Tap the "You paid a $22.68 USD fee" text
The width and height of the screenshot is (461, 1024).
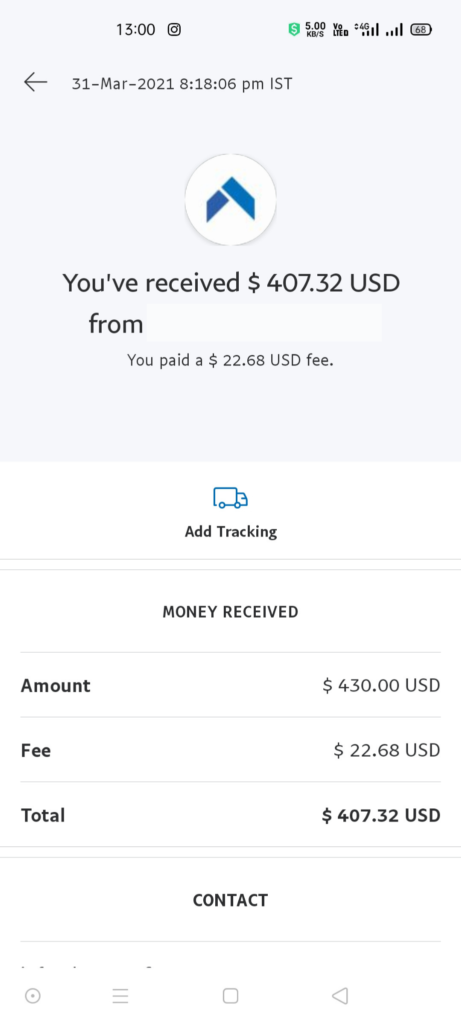click(230, 360)
